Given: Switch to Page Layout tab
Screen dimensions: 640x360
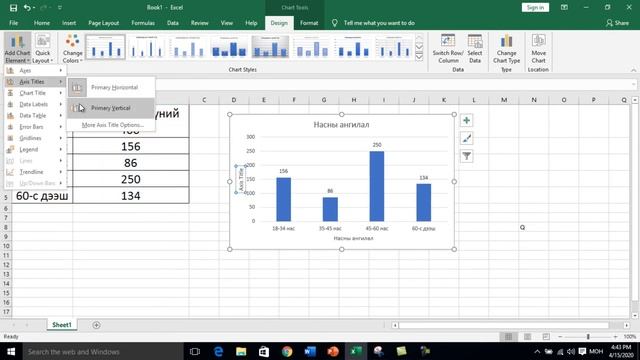Looking at the screenshot, I should pyautogui.click(x=104, y=23).
